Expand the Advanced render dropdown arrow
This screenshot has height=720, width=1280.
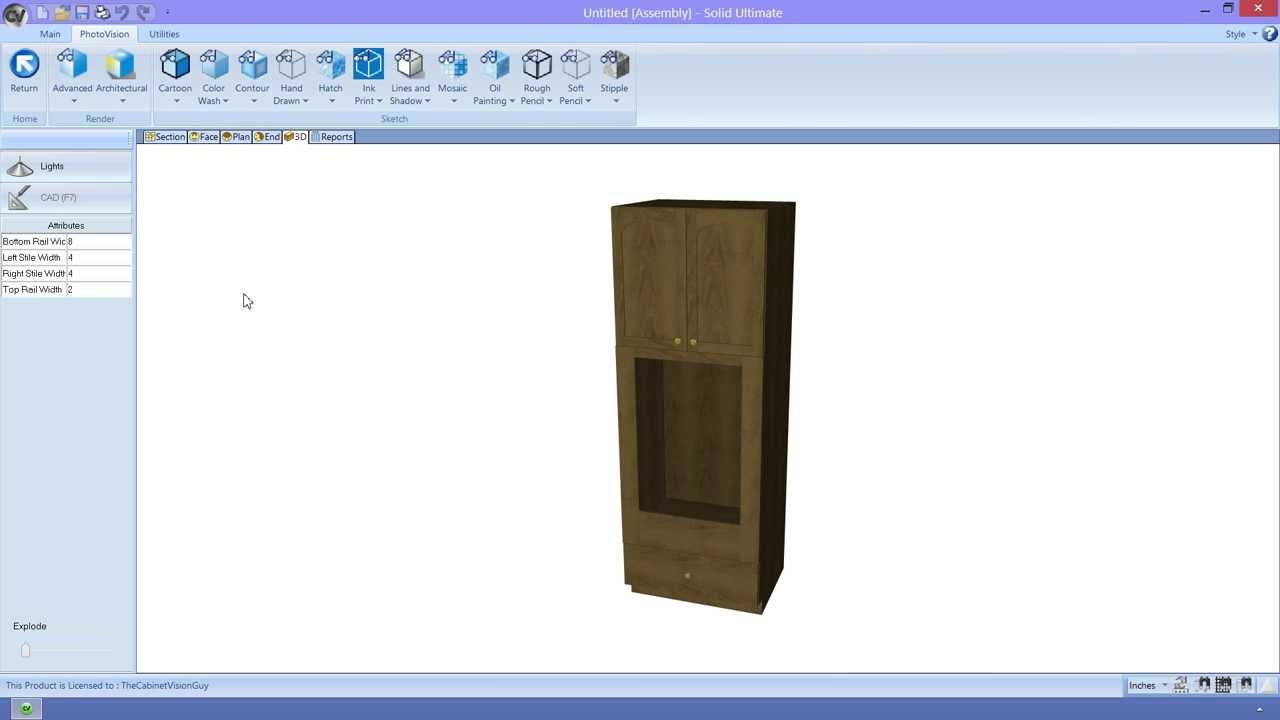tap(73, 101)
